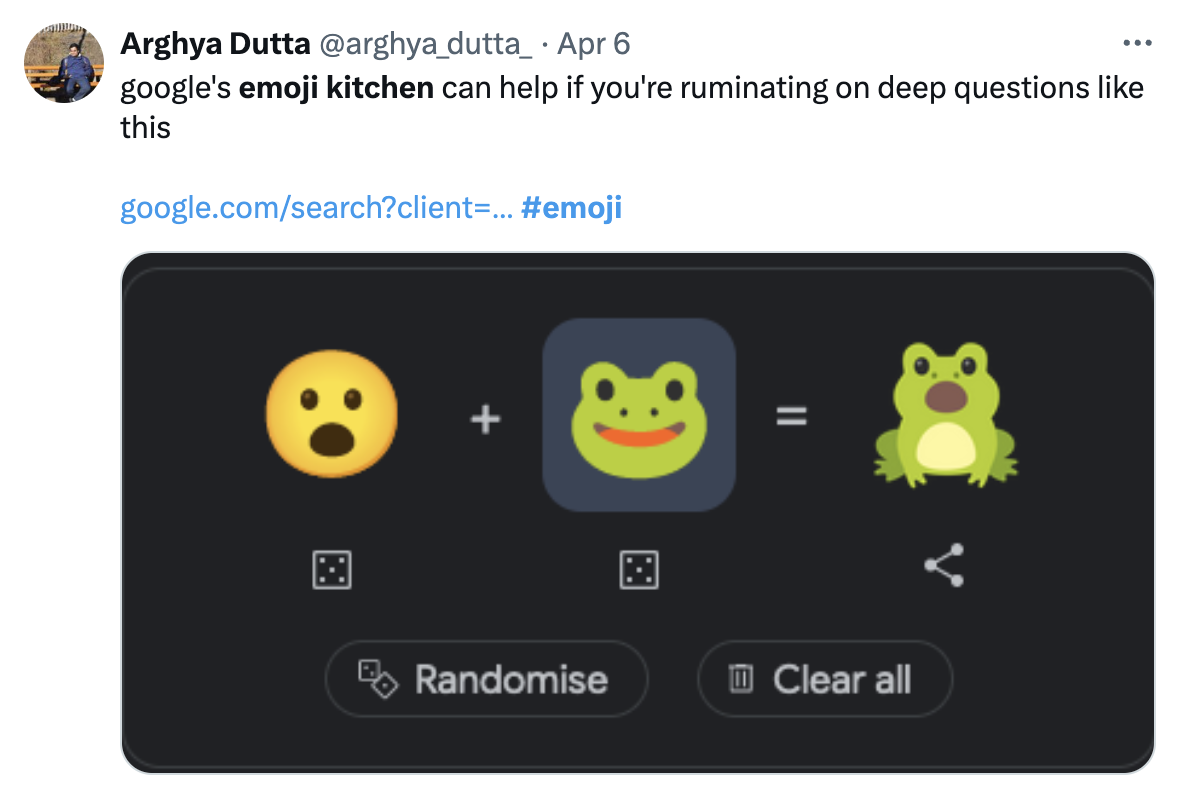
Task: Open Arghya Dutta's profile picture
Action: point(64,63)
